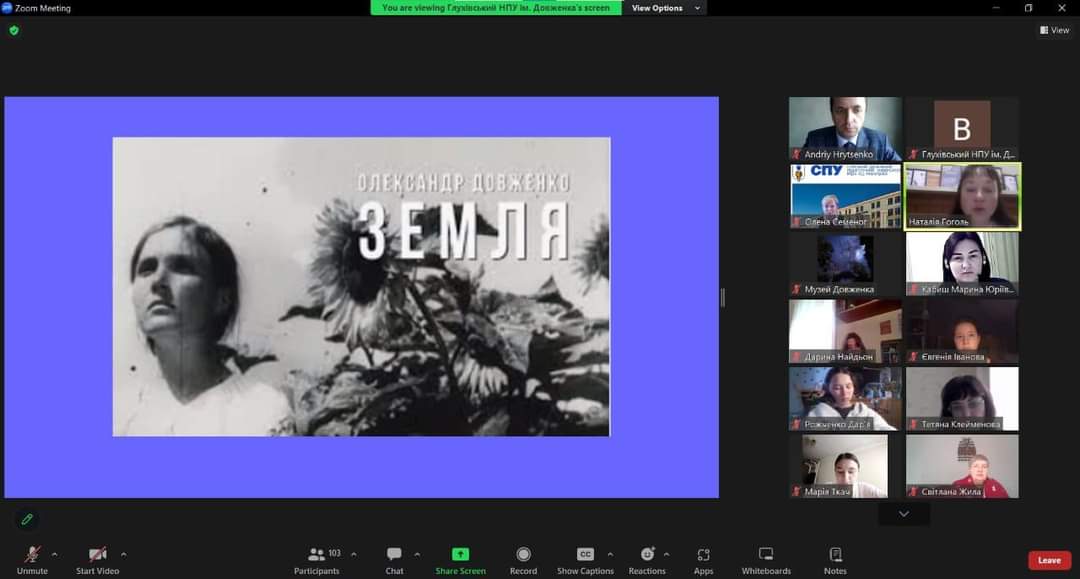Show more participants with down chevron
This screenshot has height=579, width=1080.
point(904,514)
